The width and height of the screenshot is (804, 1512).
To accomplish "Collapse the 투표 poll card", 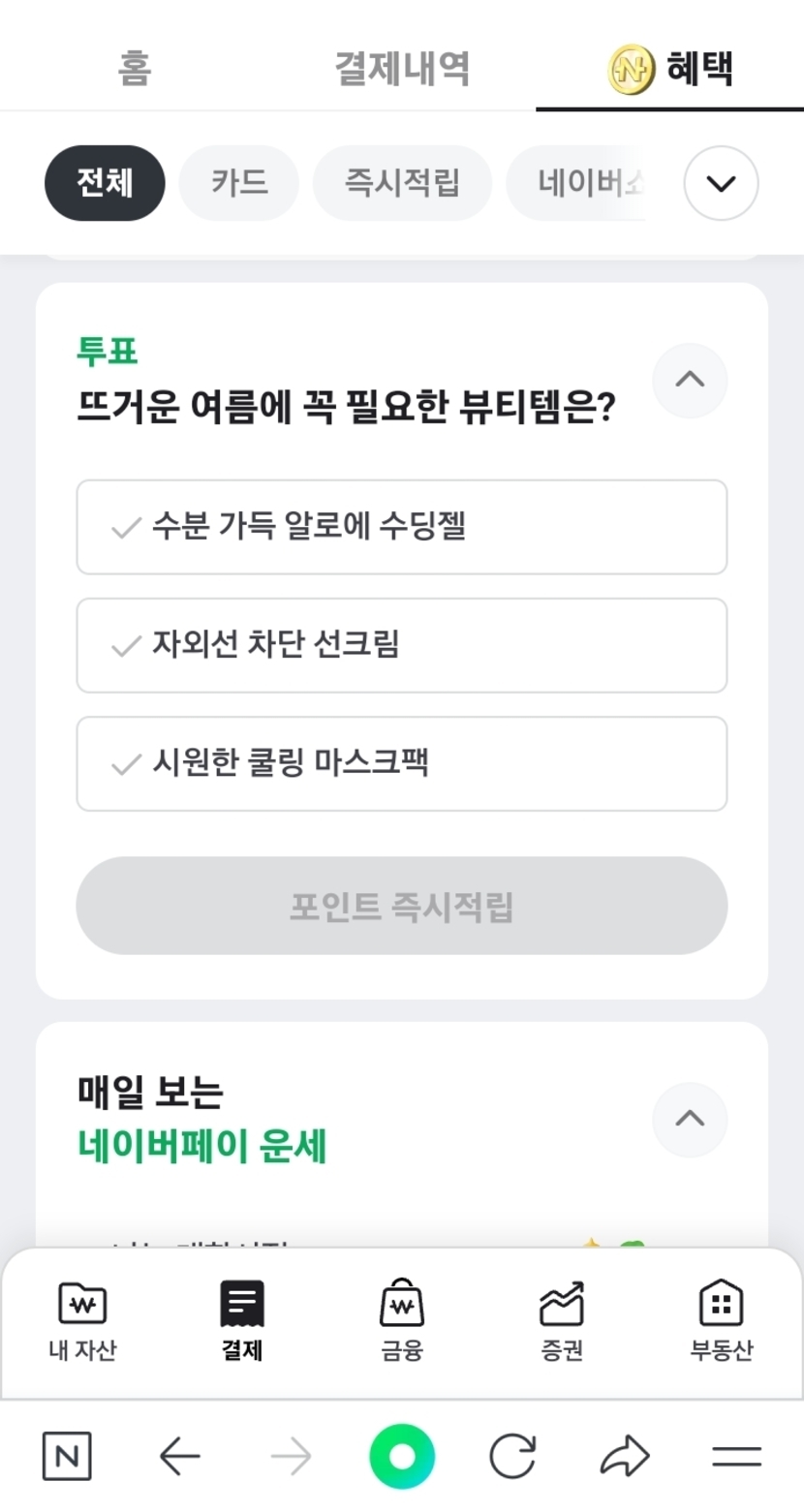I will 690,380.
